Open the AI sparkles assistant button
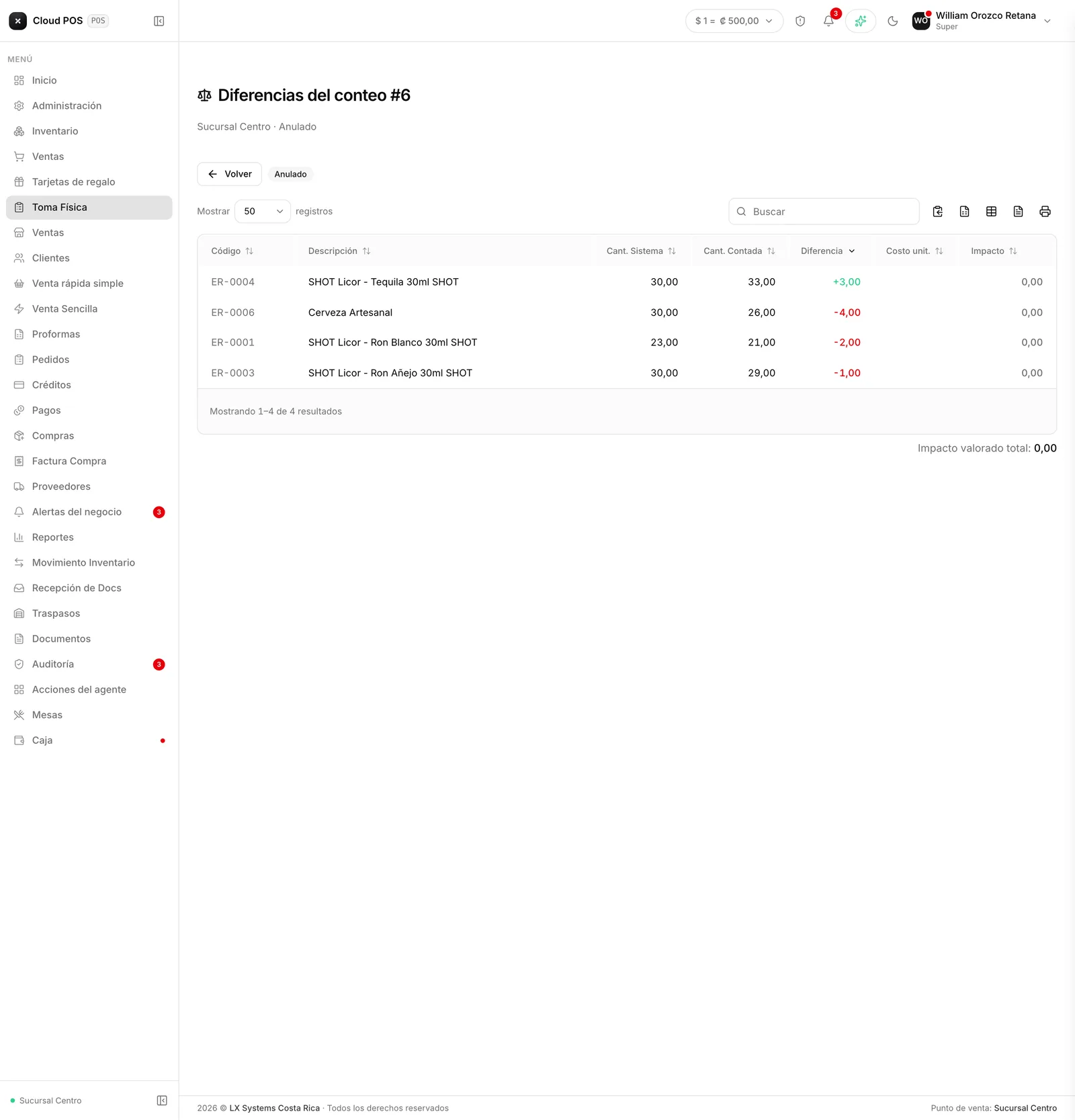This screenshot has width=1075, height=1120. pos(861,21)
